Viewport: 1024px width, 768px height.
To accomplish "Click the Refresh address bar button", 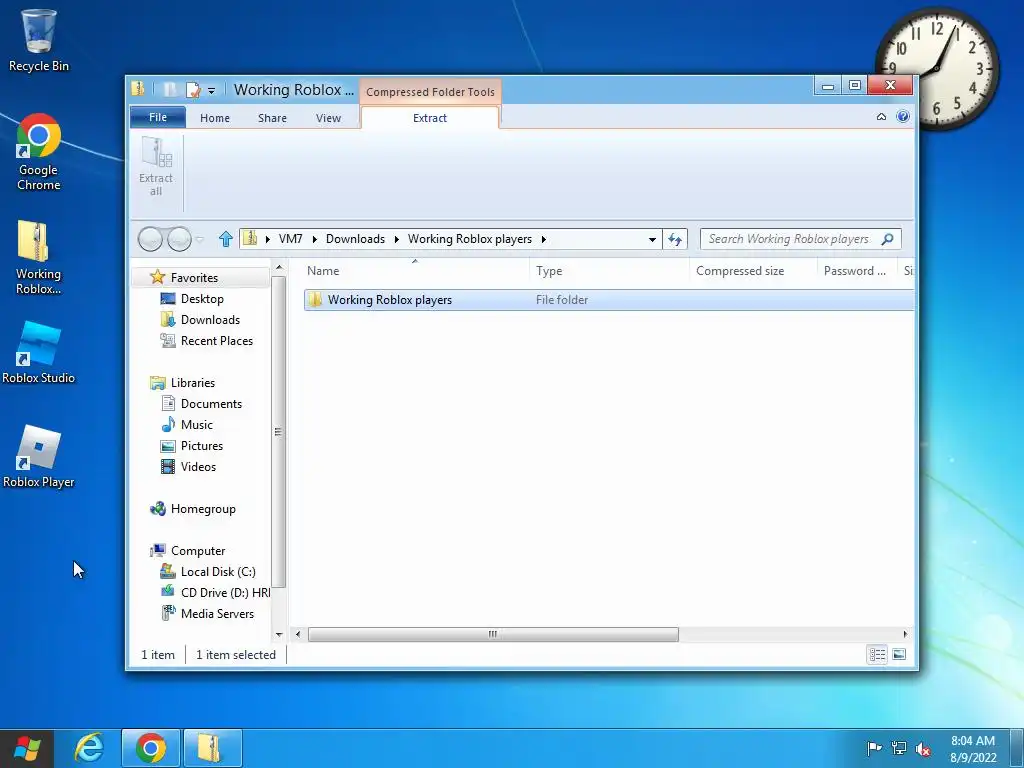I will (675, 239).
